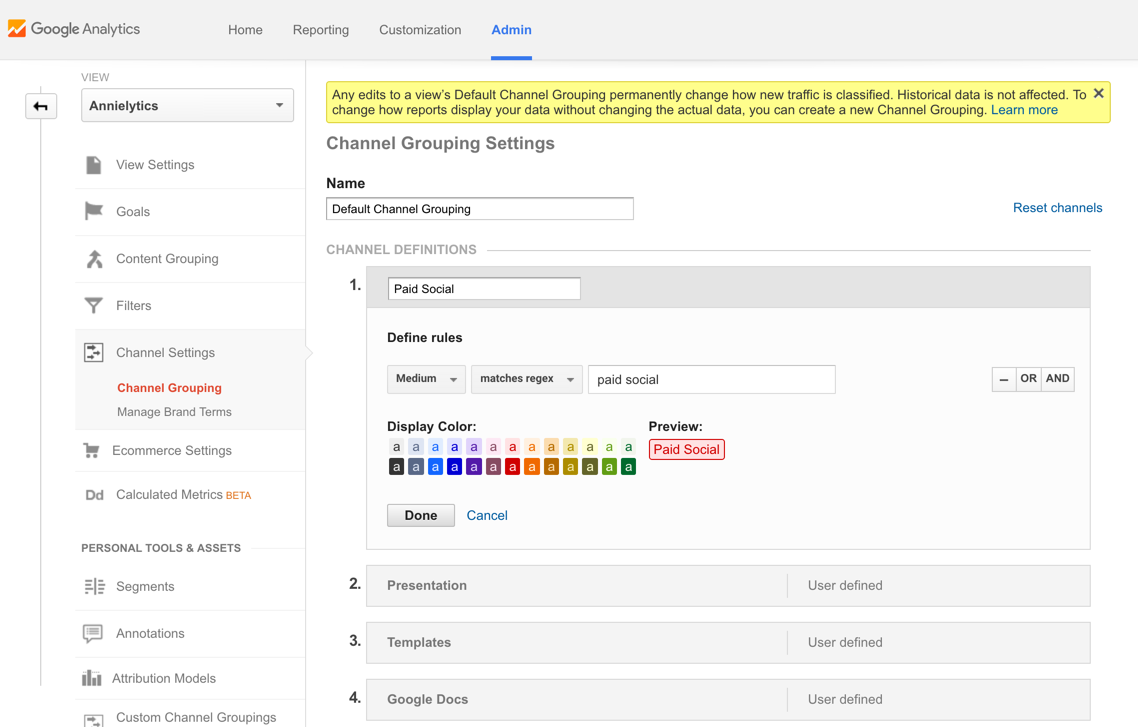Switch to the Reporting tab

tap(320, 30)
